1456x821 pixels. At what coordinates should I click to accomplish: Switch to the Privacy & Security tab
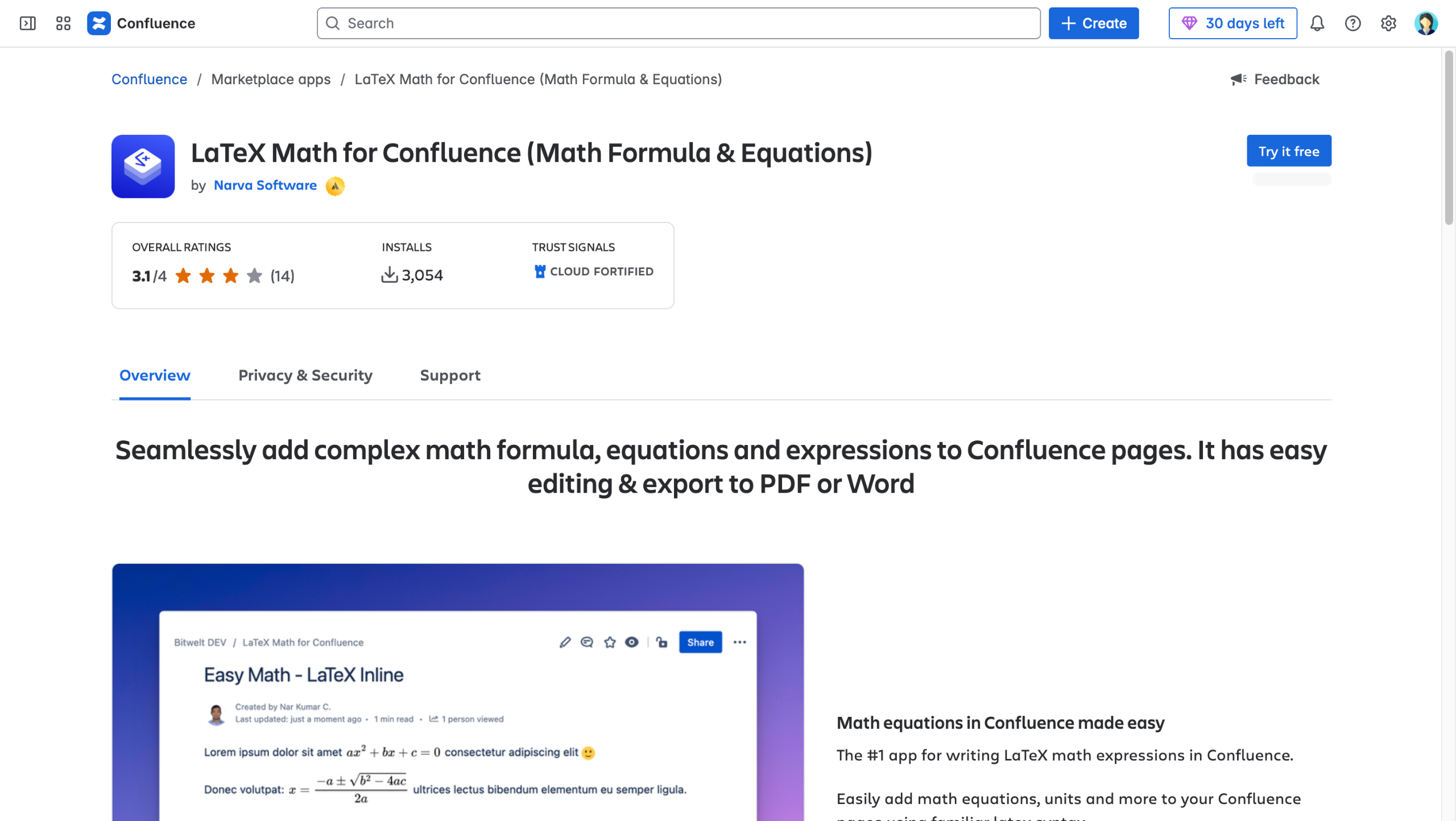coord(305,376)
